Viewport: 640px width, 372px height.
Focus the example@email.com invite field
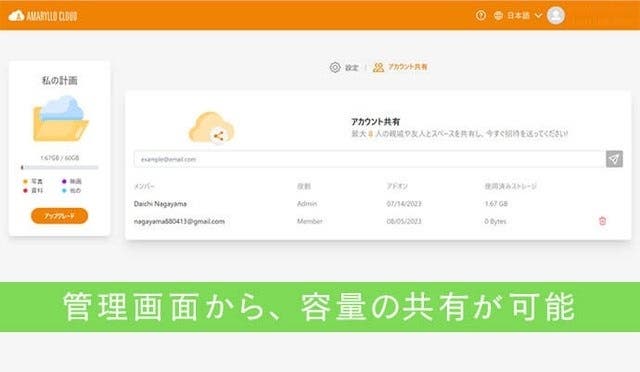pos(369,159)
